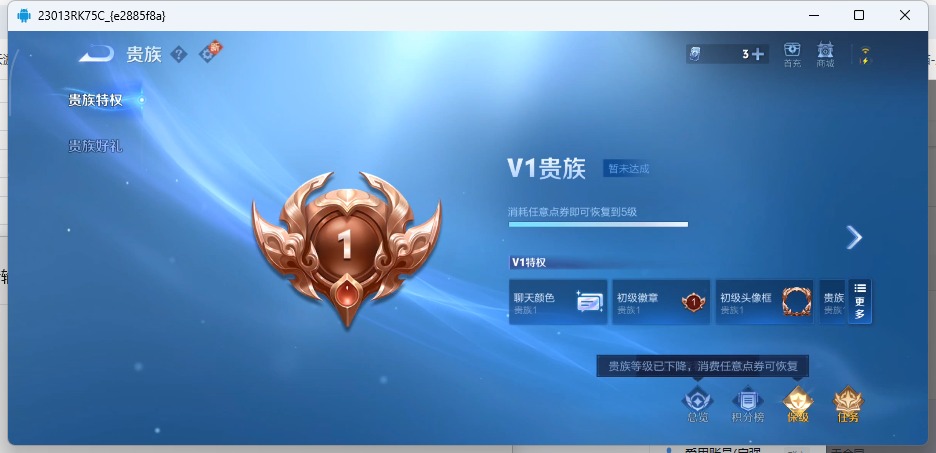This screenshot has height=453, width=936.
Task: Open the 保级 level protection
Action: tap(798, 405)
